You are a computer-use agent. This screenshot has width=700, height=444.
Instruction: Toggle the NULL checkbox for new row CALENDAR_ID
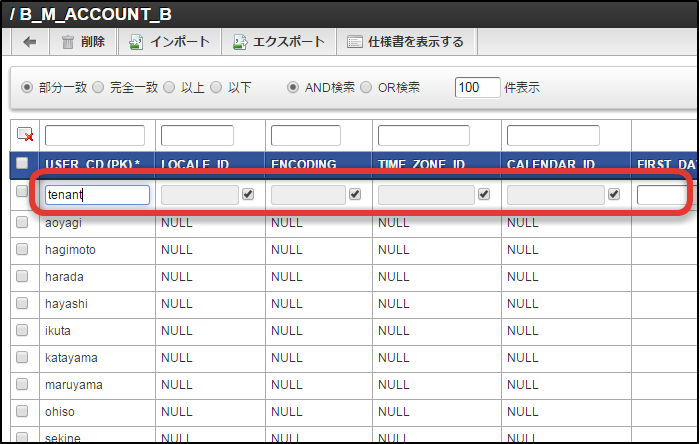coord(614,194)
